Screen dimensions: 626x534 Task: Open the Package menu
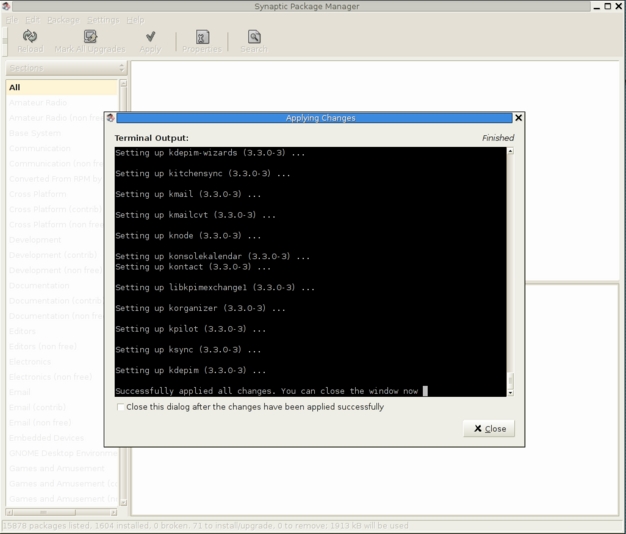pyautogui.click(x=63, y=19)
